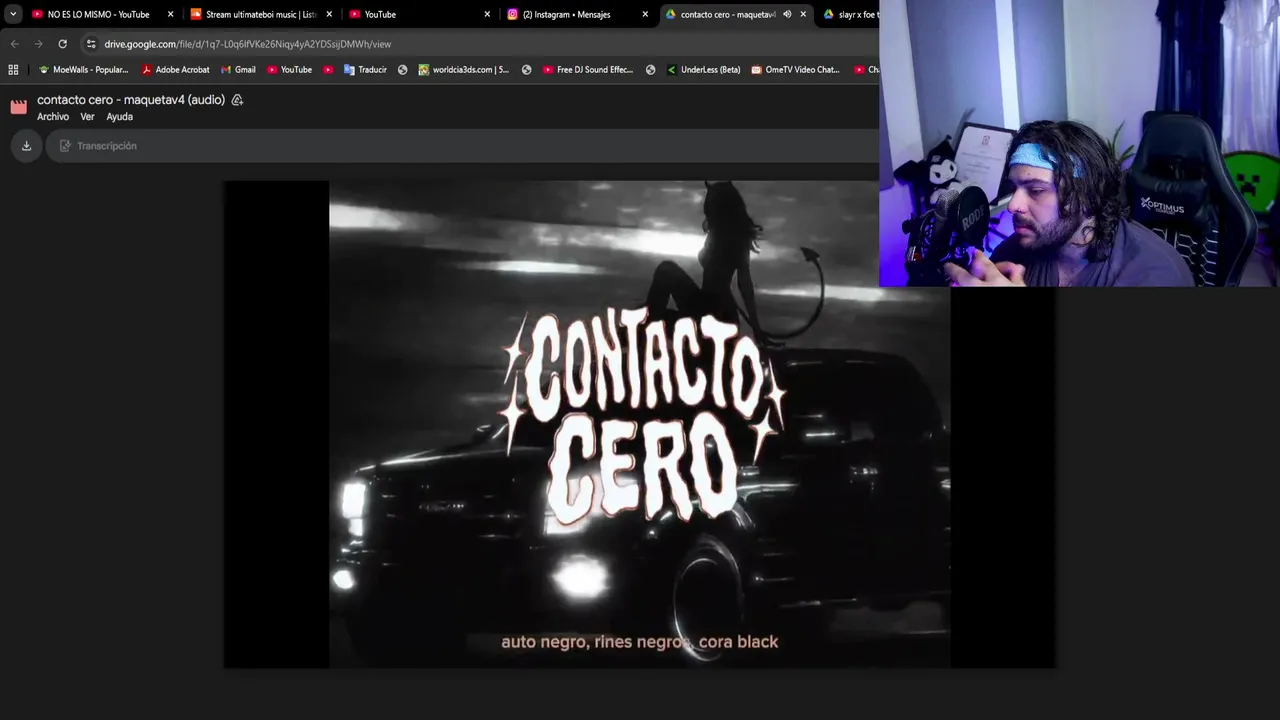
Task: Close the Stream ultimateboi music tab
Action: pos(329,14)
